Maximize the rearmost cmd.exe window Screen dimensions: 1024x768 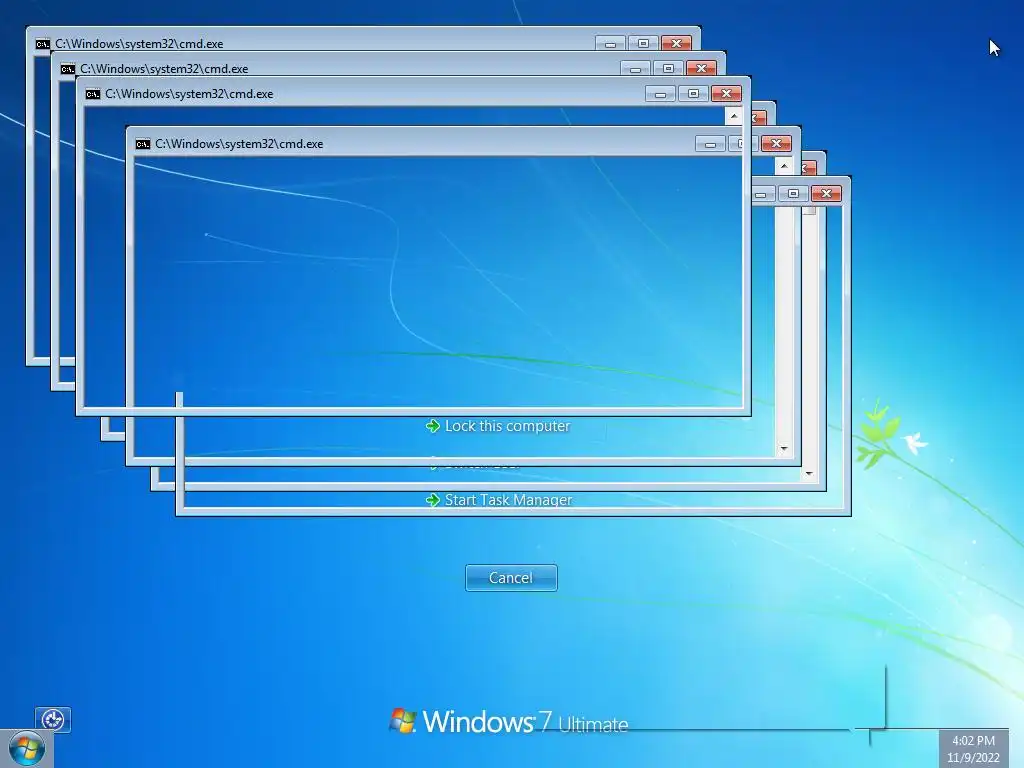(x=643, y=43)
